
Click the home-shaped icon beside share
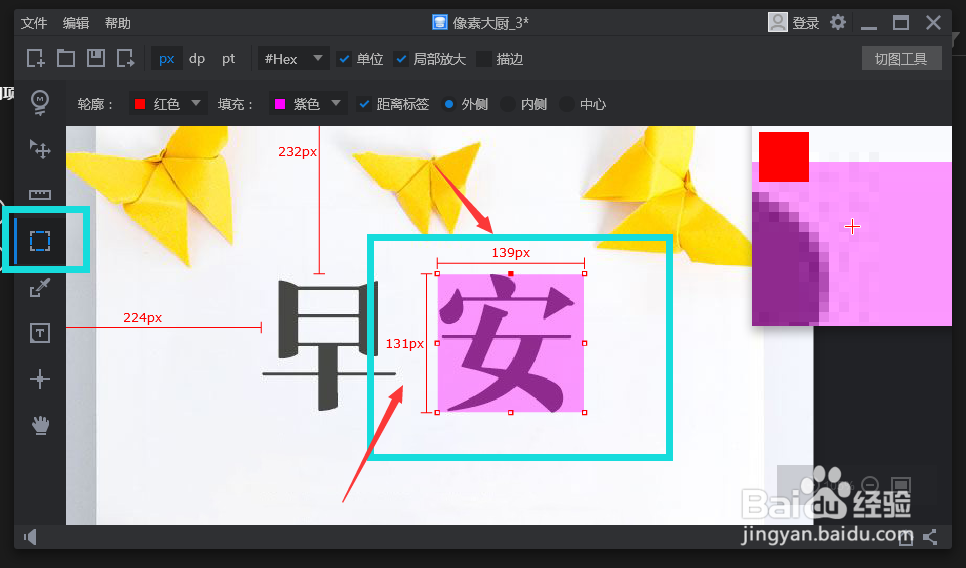tap(906, 538)
